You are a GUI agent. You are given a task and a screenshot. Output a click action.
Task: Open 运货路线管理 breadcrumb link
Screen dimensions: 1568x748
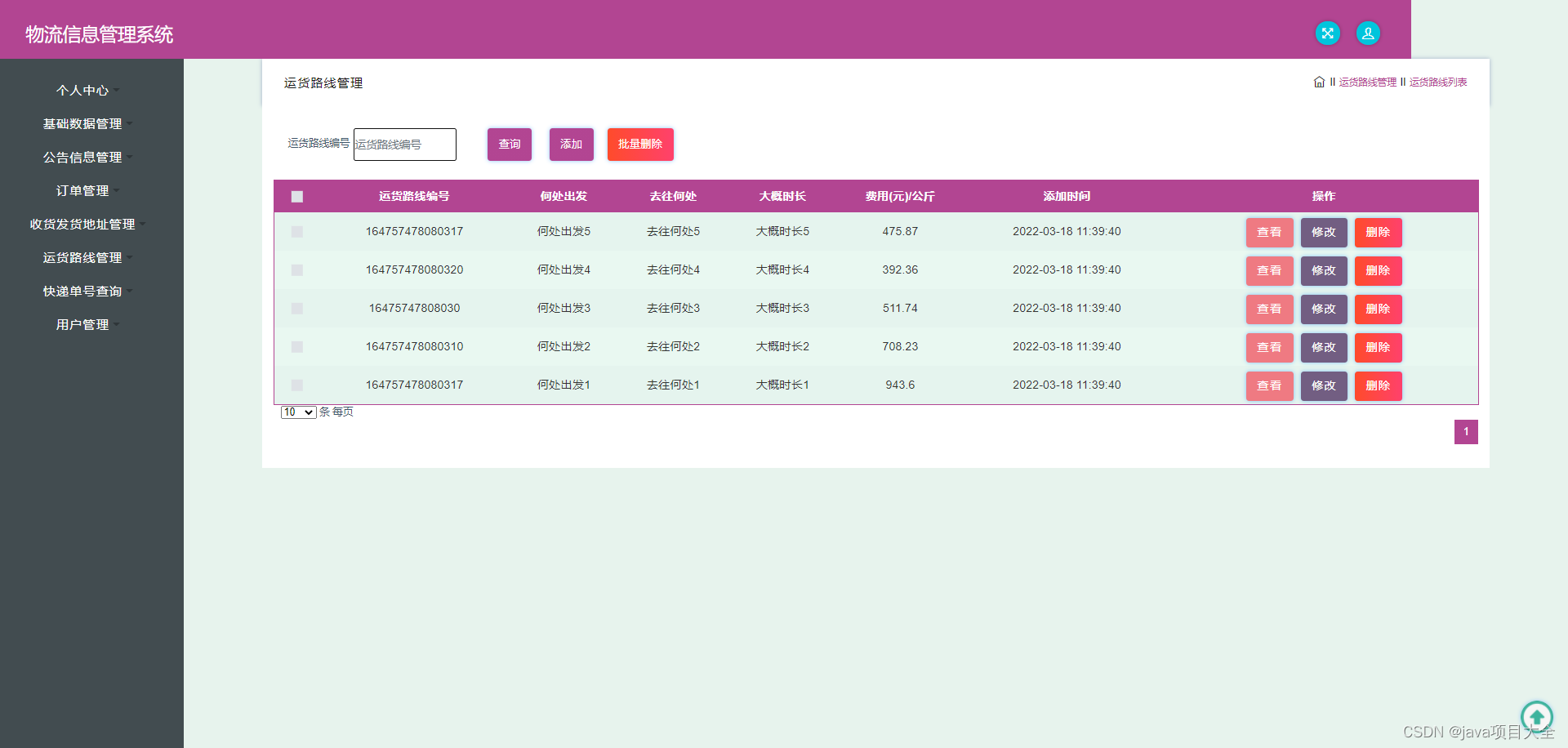point(1368,82)
